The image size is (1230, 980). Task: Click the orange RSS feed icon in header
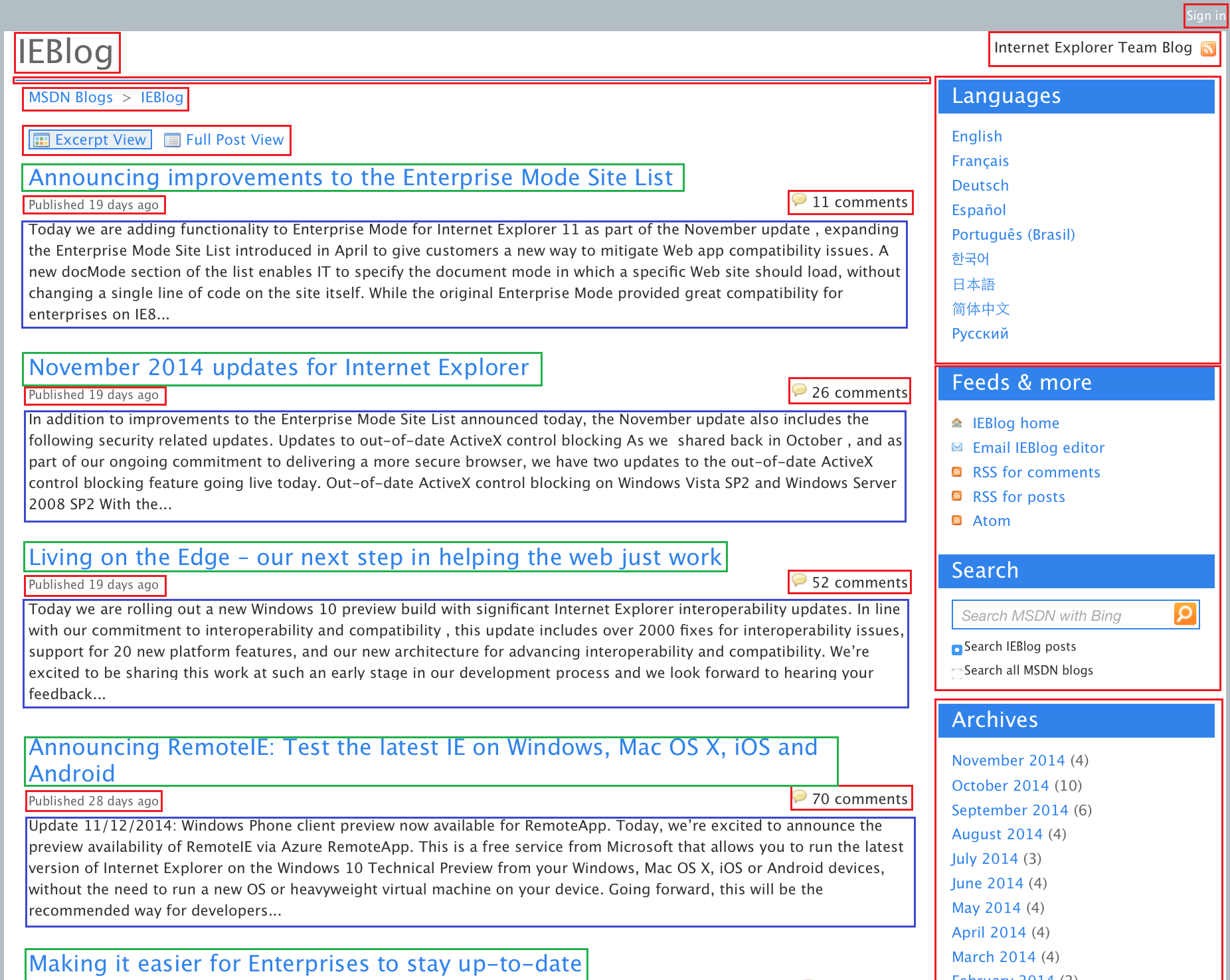point(1208,48)
